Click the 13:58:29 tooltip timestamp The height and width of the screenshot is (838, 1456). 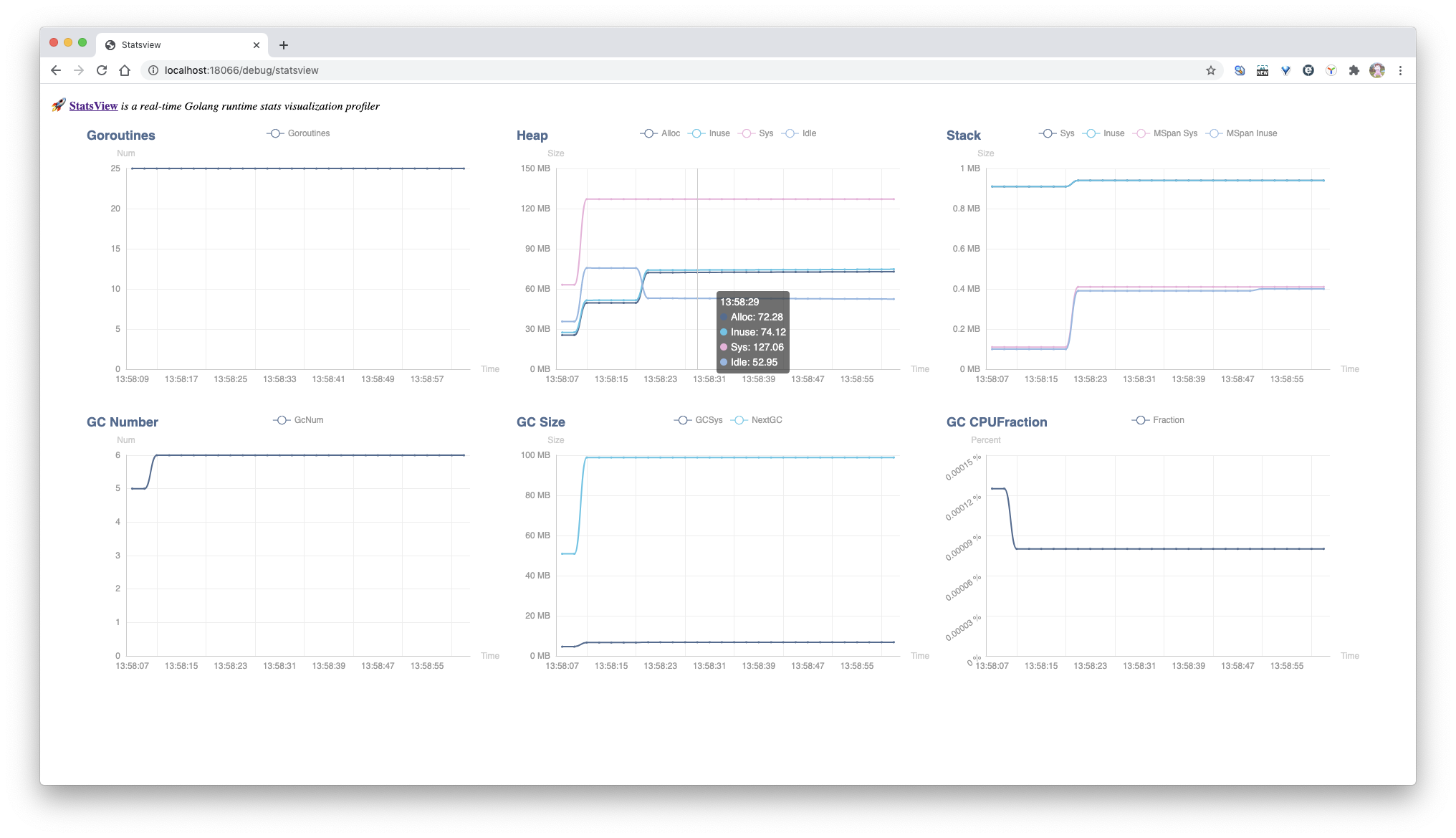(x=739, y=302)
